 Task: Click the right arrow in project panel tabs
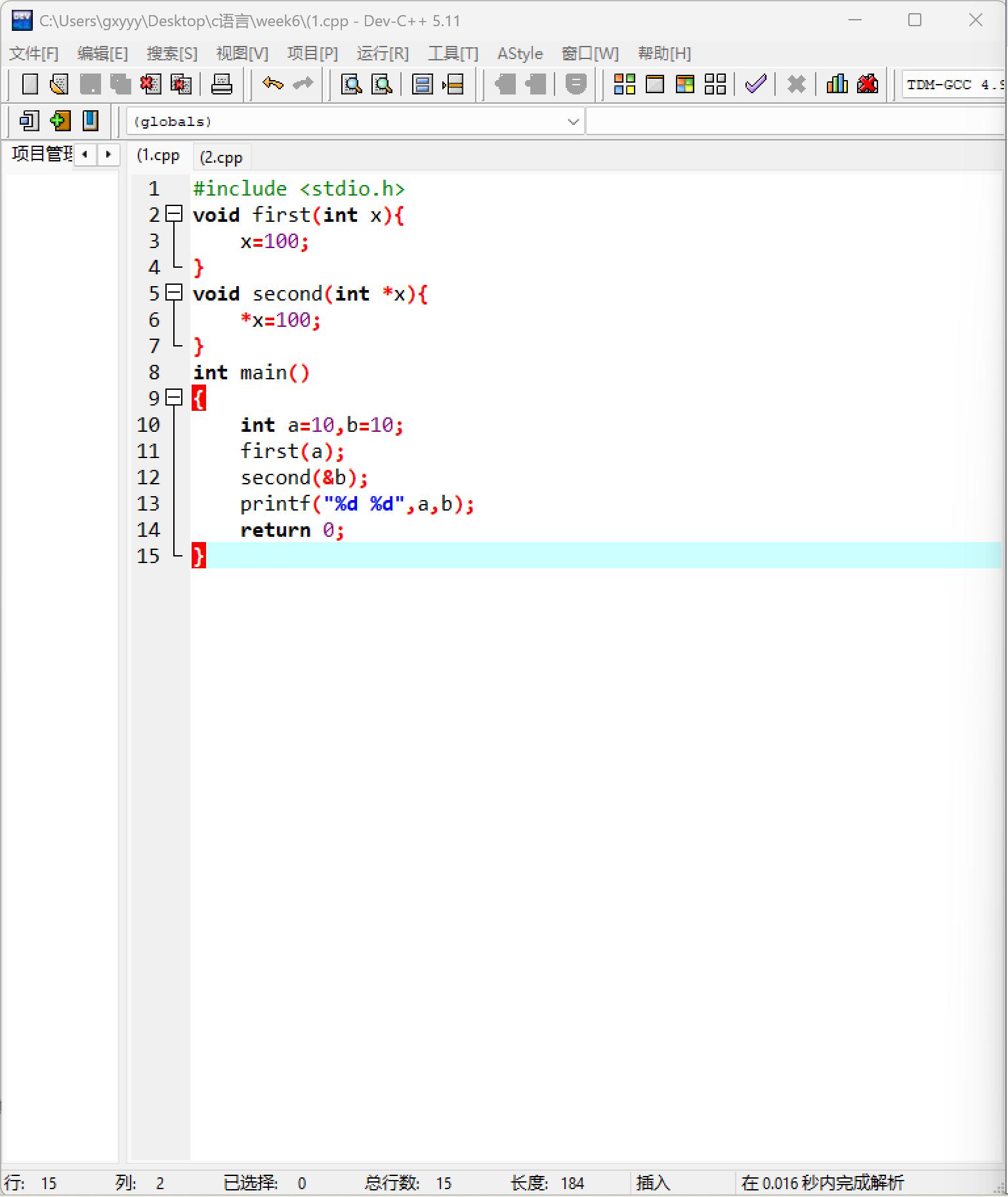click(x=108, y=155)
